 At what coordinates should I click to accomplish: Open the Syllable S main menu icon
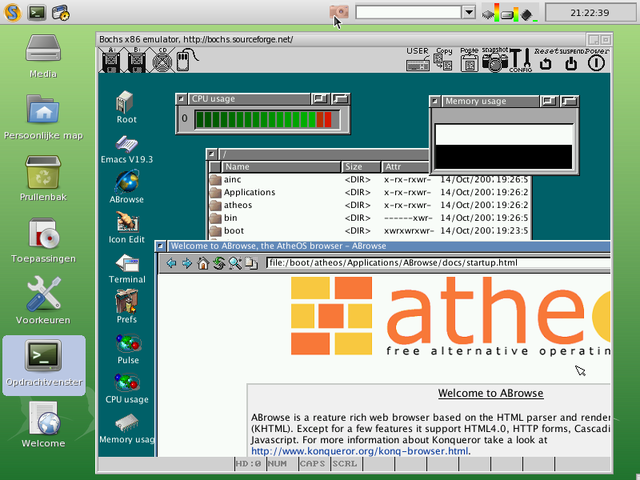12,12
